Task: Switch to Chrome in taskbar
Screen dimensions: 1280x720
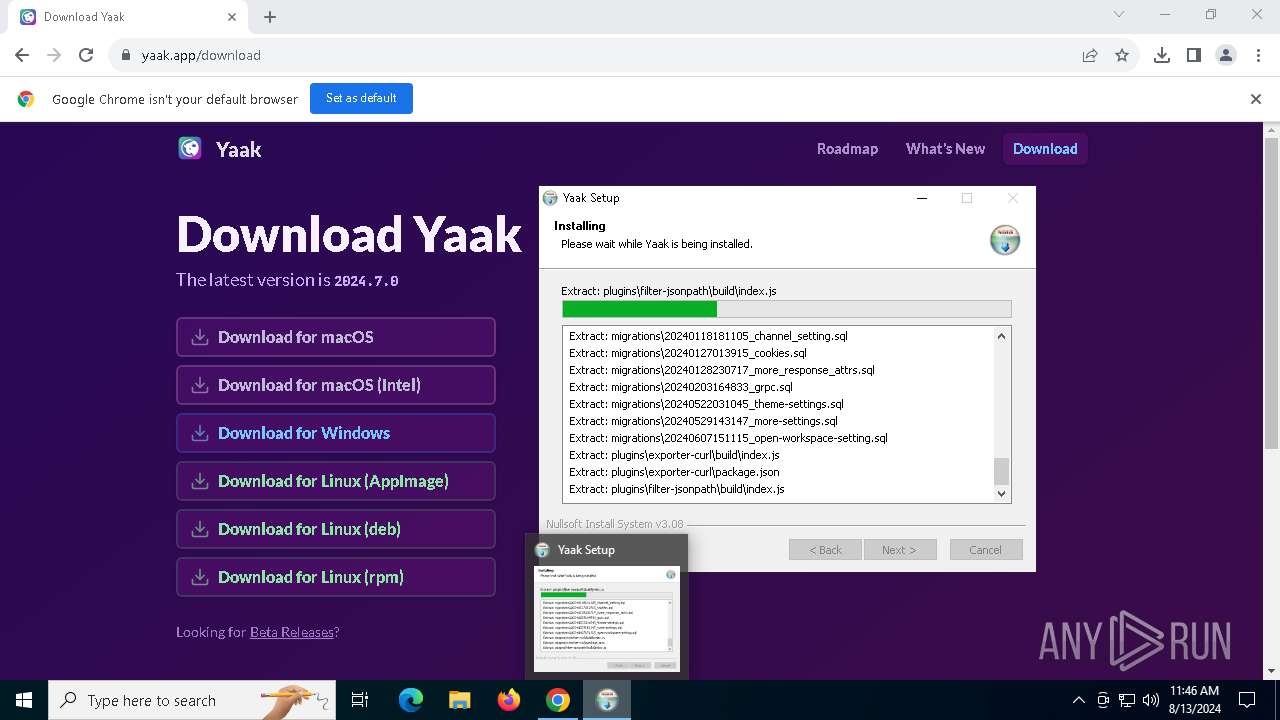Action: coord(558,700)
